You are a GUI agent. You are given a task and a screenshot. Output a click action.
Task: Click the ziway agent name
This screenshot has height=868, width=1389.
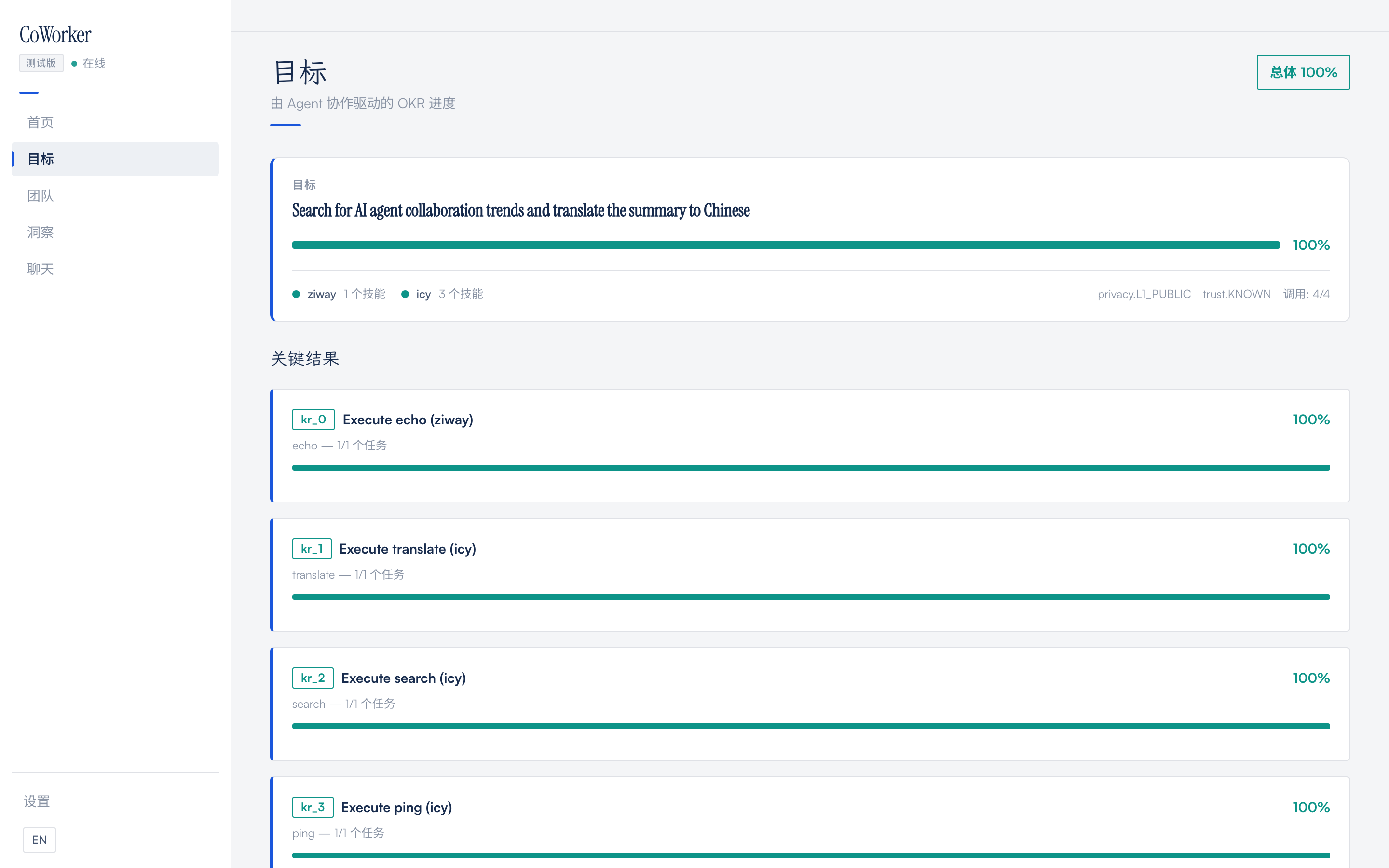click(321, 295)
